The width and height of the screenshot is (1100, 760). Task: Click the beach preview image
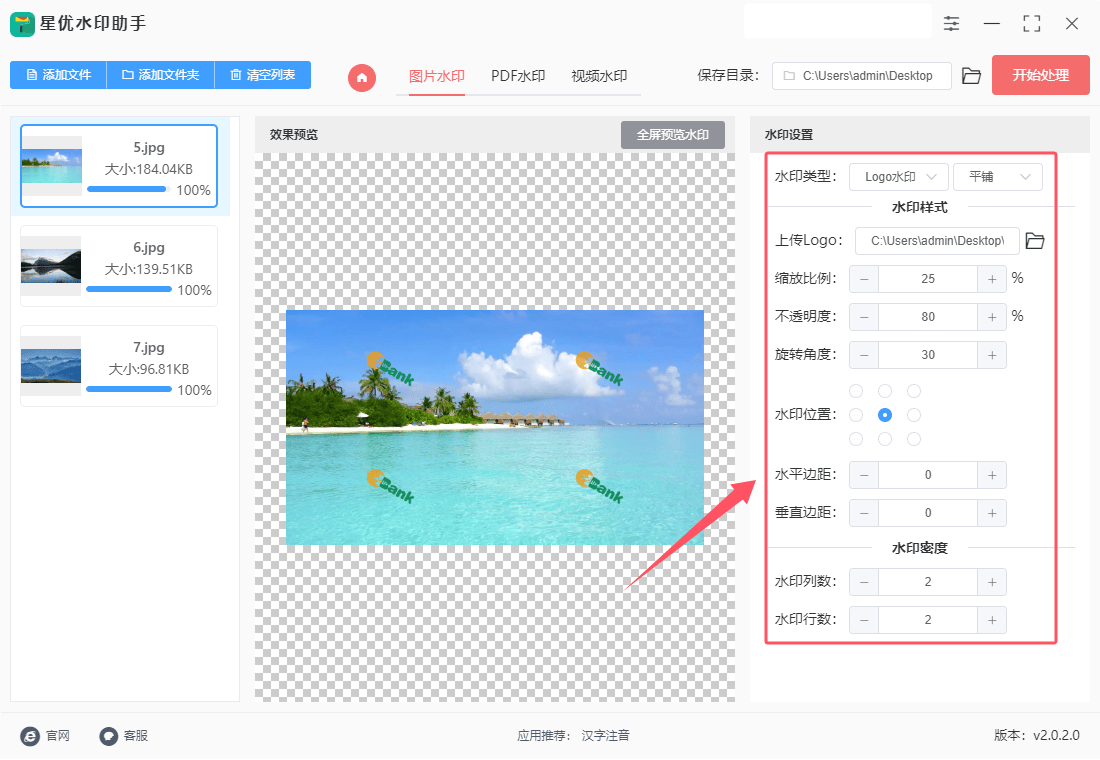tap(495, 427)
